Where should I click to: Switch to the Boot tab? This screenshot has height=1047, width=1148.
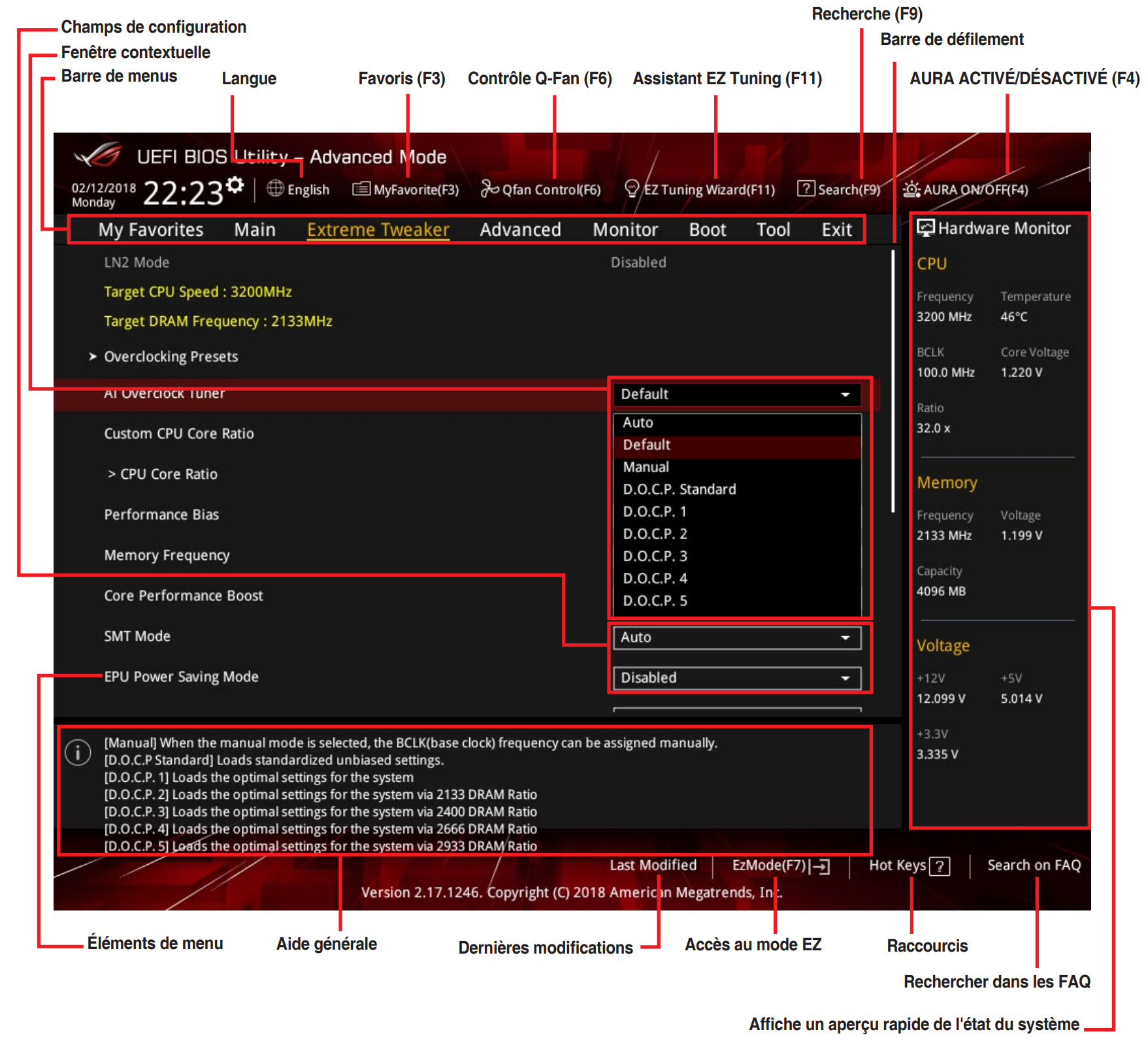point(708,230)
